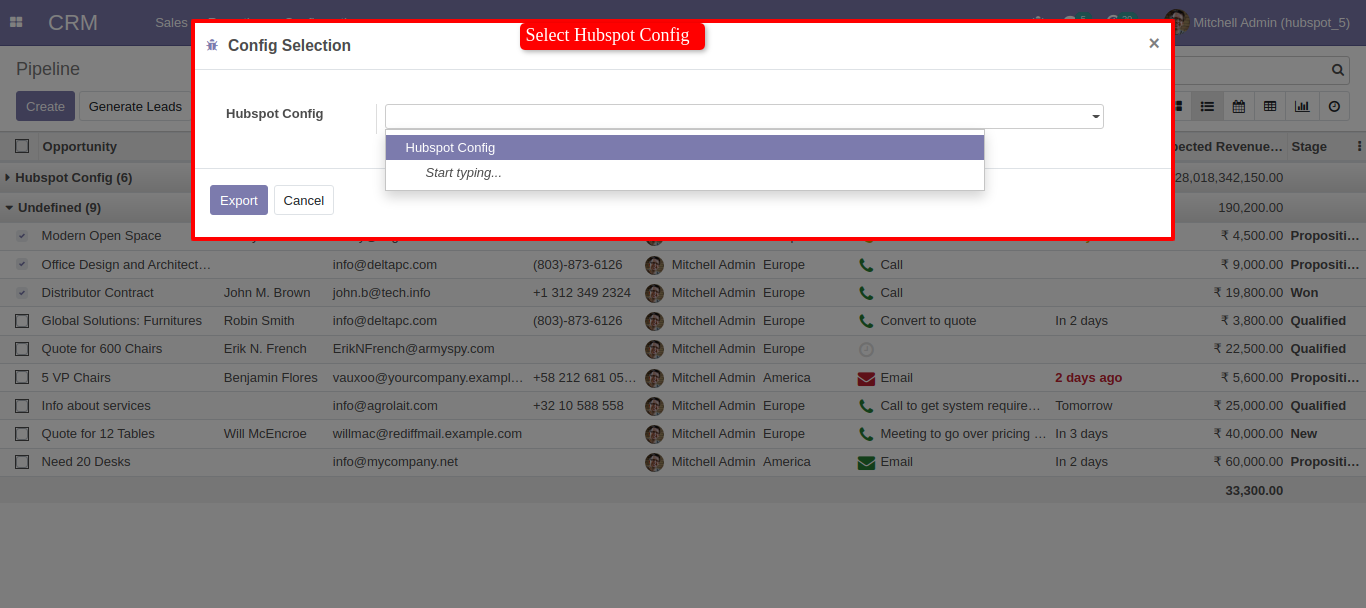The image size is (1366, 608).
Task: Sort by the Stage column header
Action: pos(1309,146)
